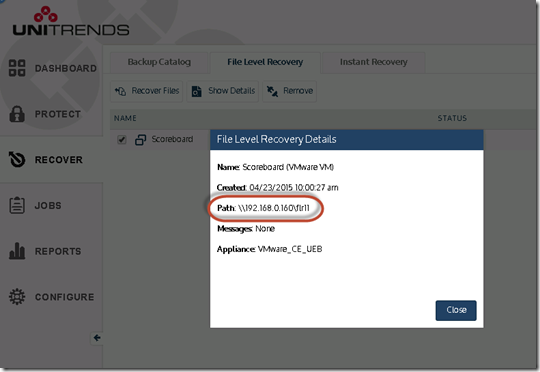540x372 pixels.
Task: Click the Recover circular arrow icon
Action: [x=17, y=159]
